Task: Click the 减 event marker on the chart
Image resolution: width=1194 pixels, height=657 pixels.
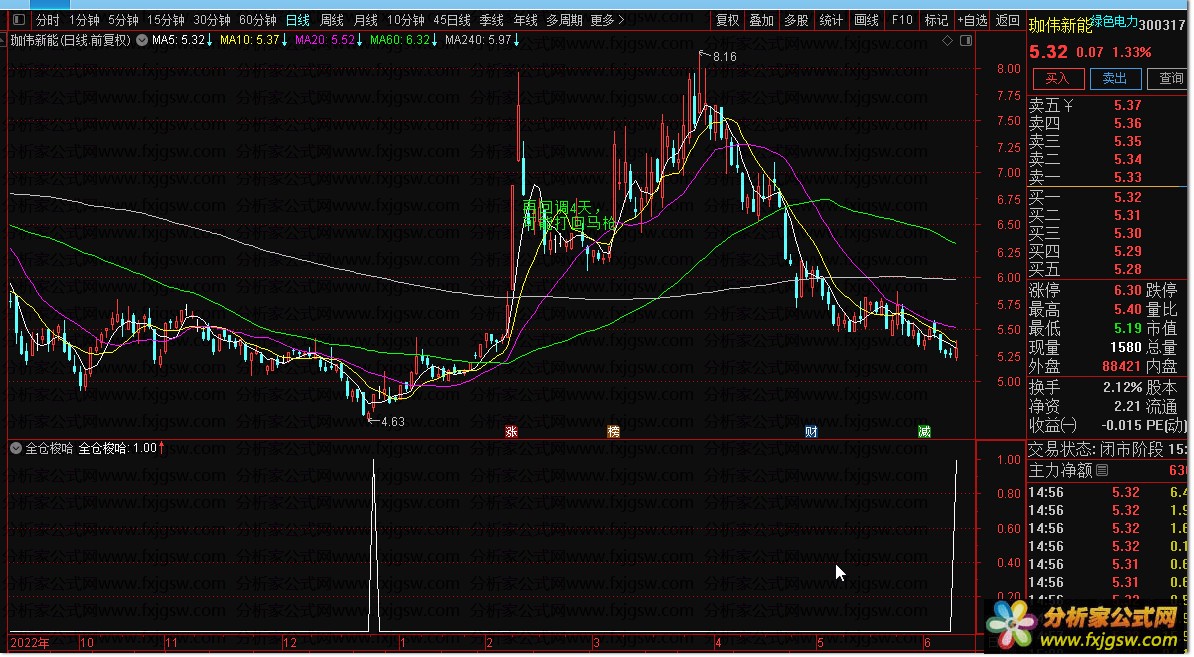Action: pyautogui.click(x=924, y=432)
